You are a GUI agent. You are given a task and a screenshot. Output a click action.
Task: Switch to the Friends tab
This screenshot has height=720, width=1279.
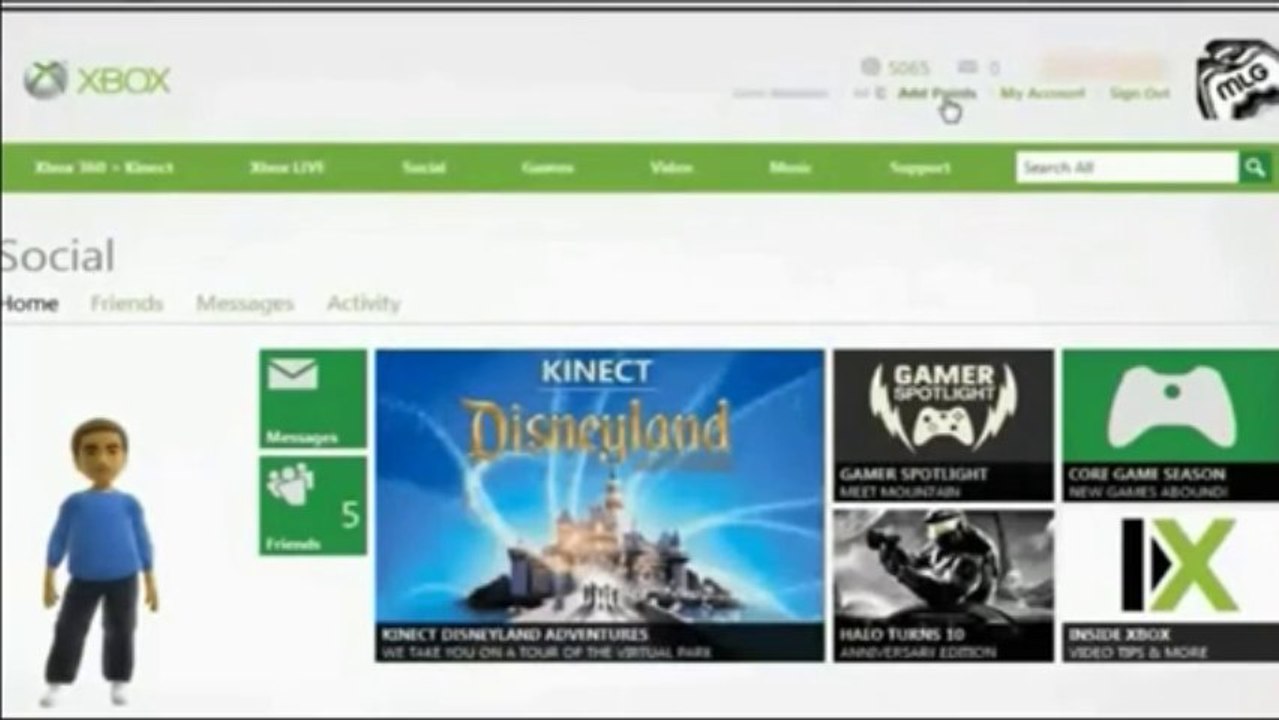coord(127,303)
